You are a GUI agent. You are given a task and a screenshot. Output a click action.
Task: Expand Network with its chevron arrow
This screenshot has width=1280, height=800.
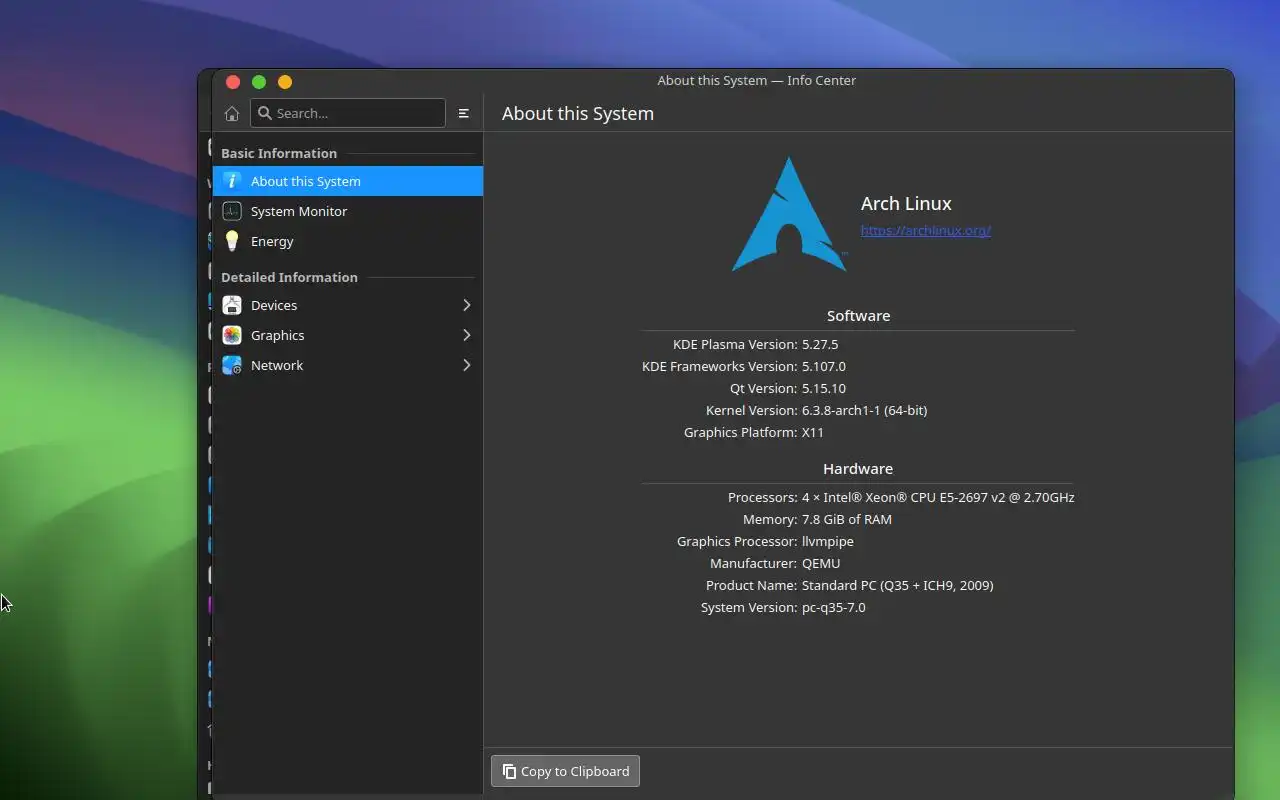click(x=466, y=365)
